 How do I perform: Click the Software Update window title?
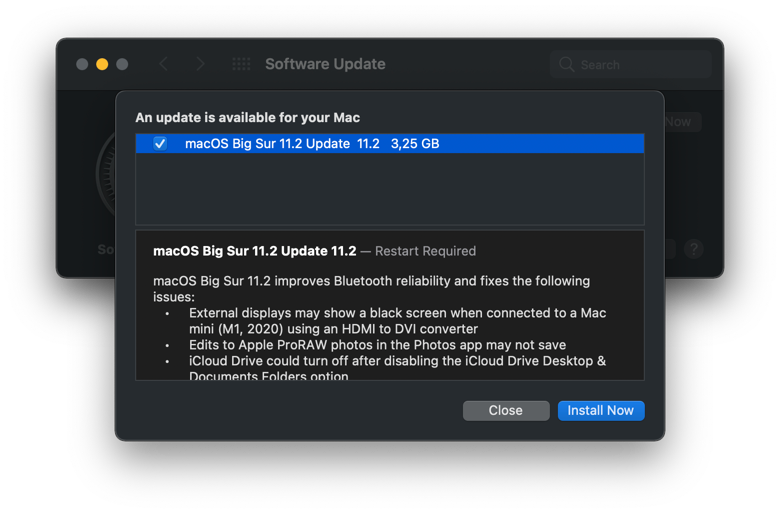click(325, 64)
